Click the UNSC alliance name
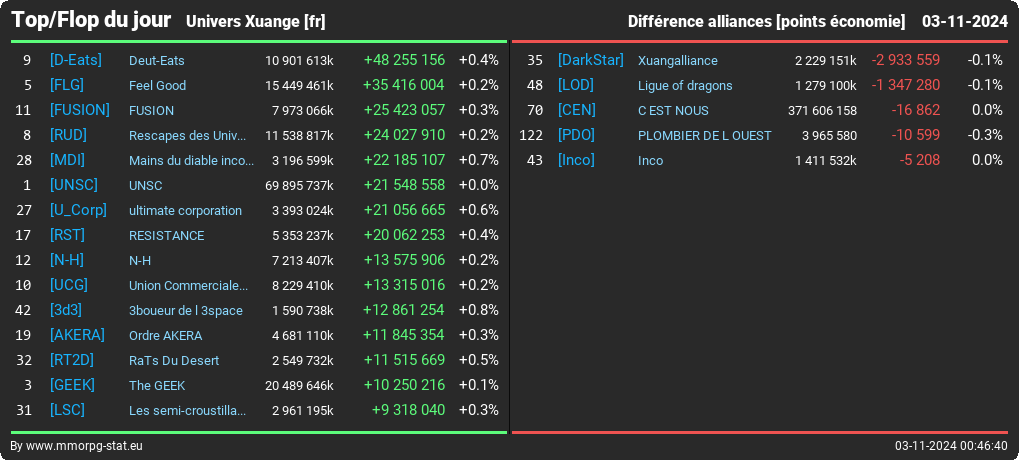The image size is (1019, 460). 146,186
